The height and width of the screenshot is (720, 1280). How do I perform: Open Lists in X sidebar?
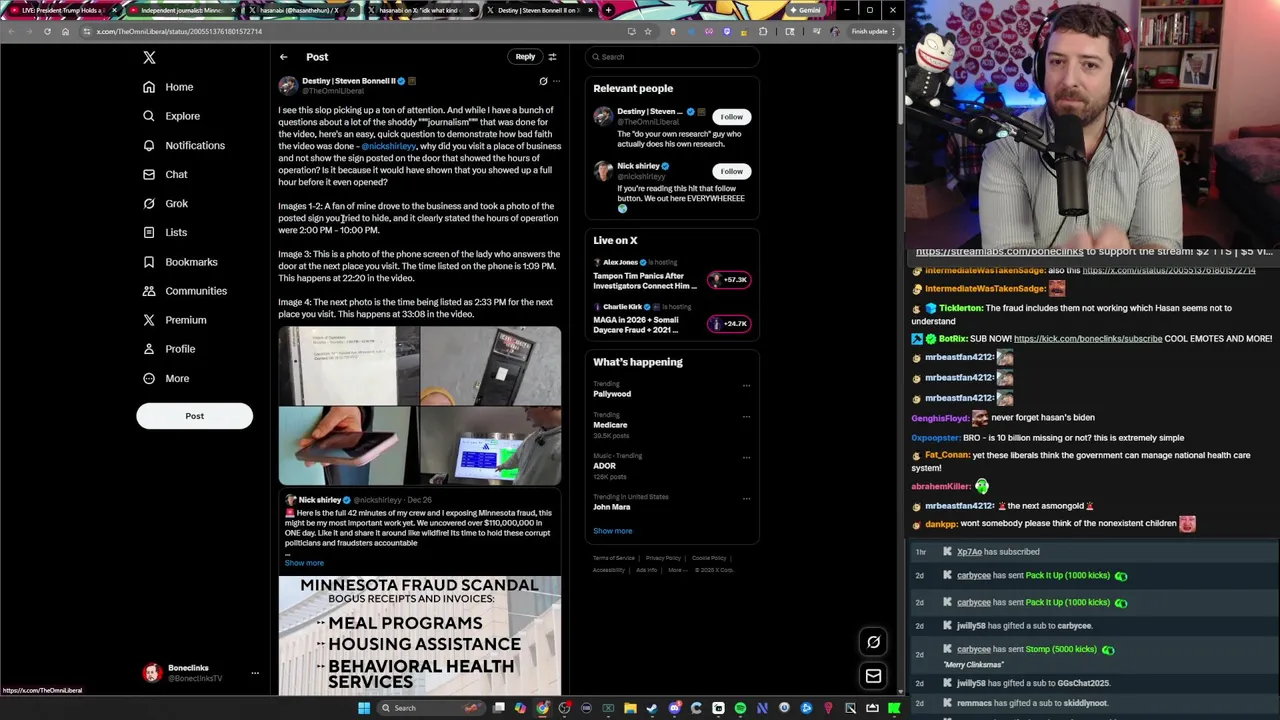point(165,232)
